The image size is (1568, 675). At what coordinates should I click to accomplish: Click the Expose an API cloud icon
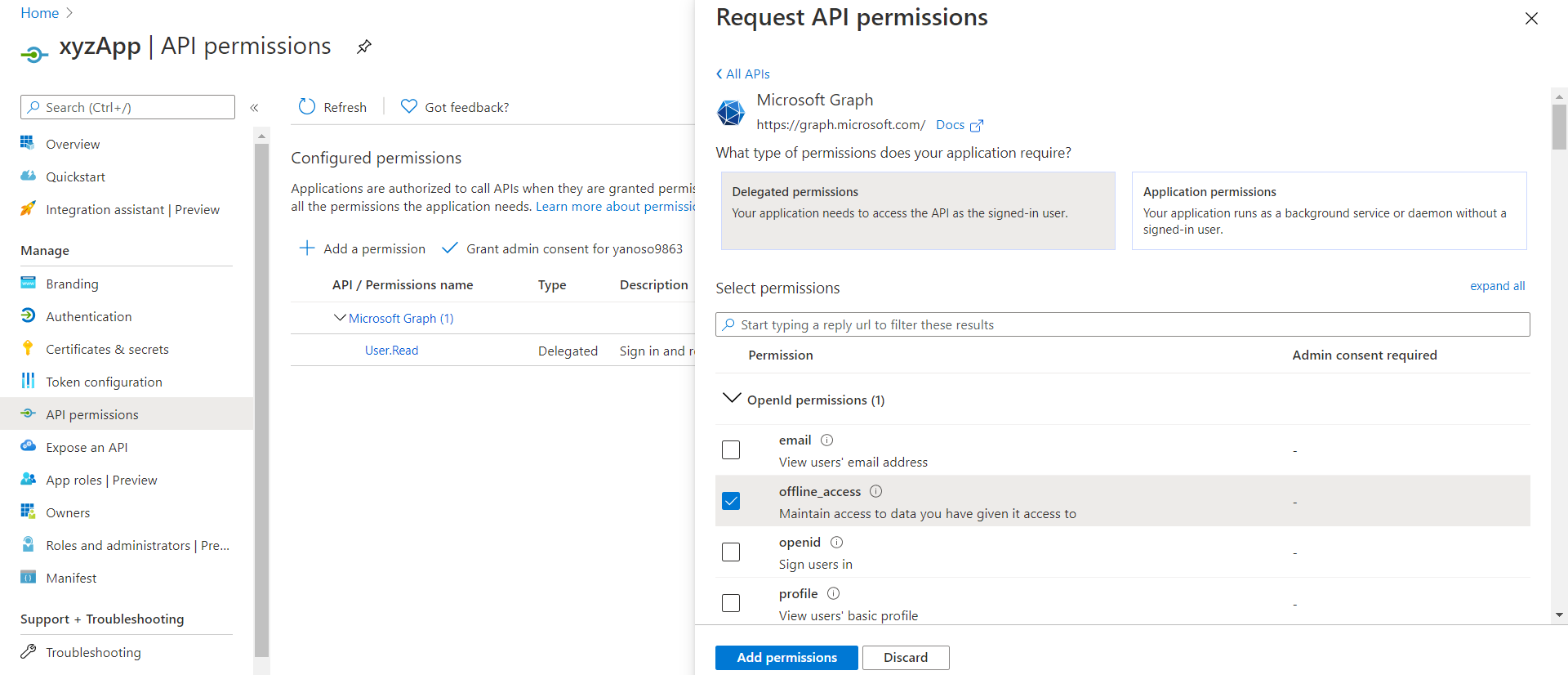pyautogui.click(x=28, y=446)
